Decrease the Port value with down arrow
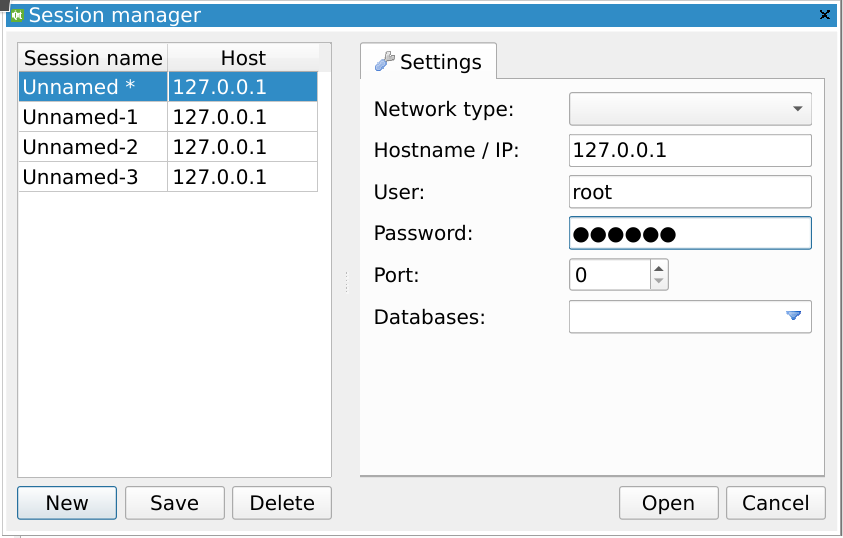The width and height of the screenshot is (843, 538). [659, 282]
